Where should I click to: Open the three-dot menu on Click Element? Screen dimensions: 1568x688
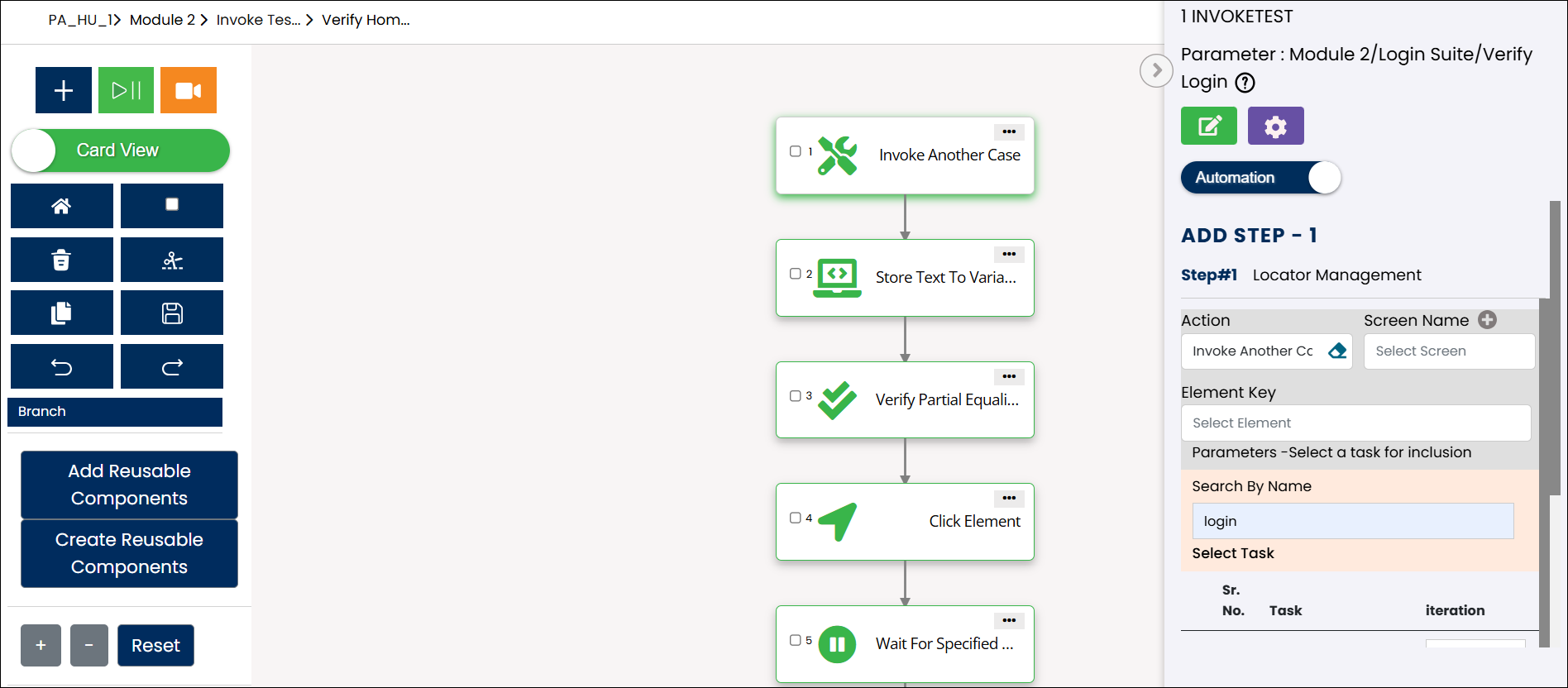click(1009, 499)
